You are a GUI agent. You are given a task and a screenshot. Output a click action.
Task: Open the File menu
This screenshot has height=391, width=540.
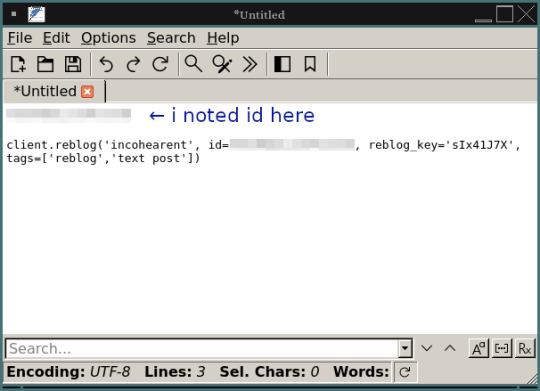coord(20,38)
